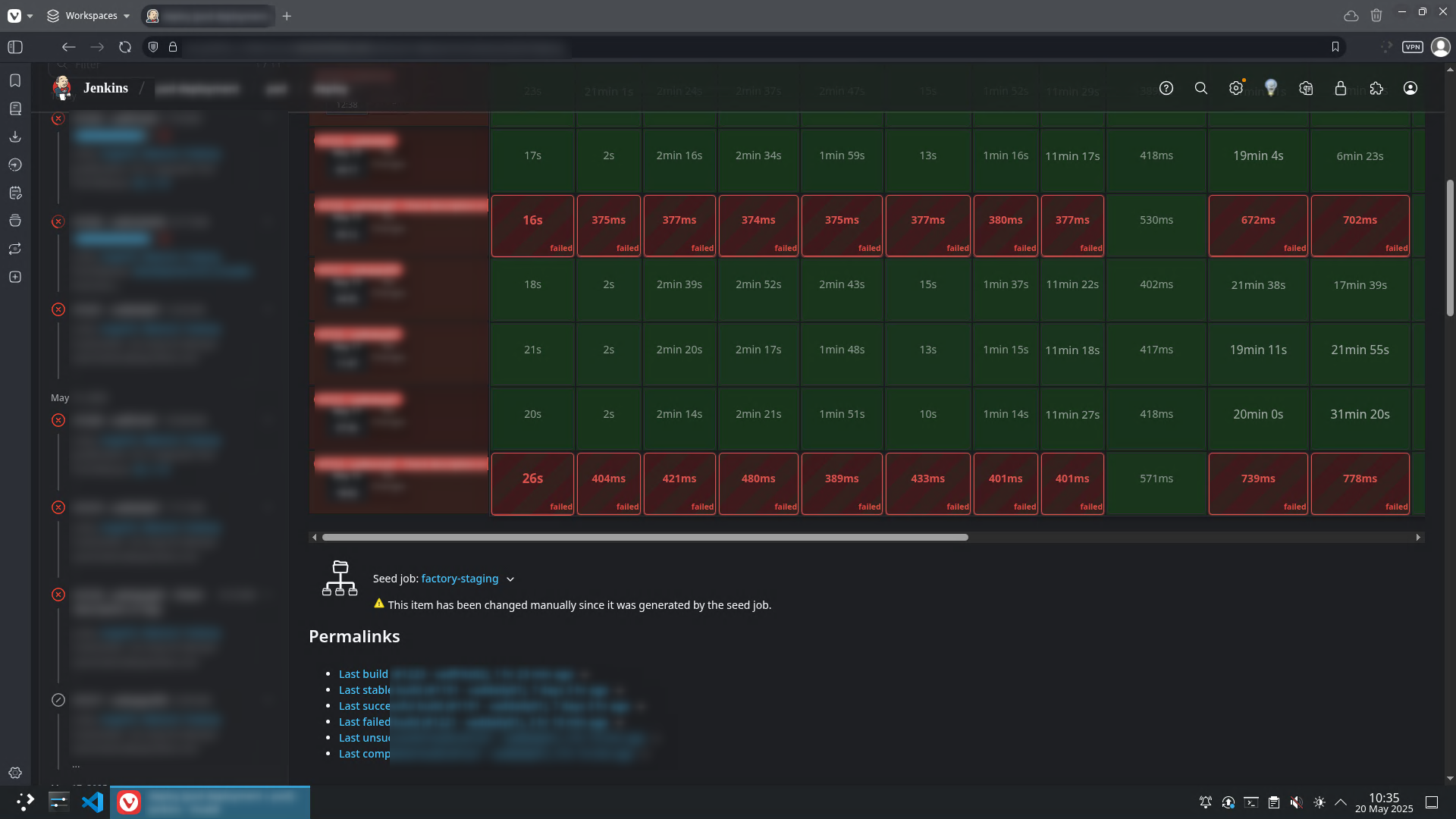Open the user account icon in Jenkins header

[1410, 89]
